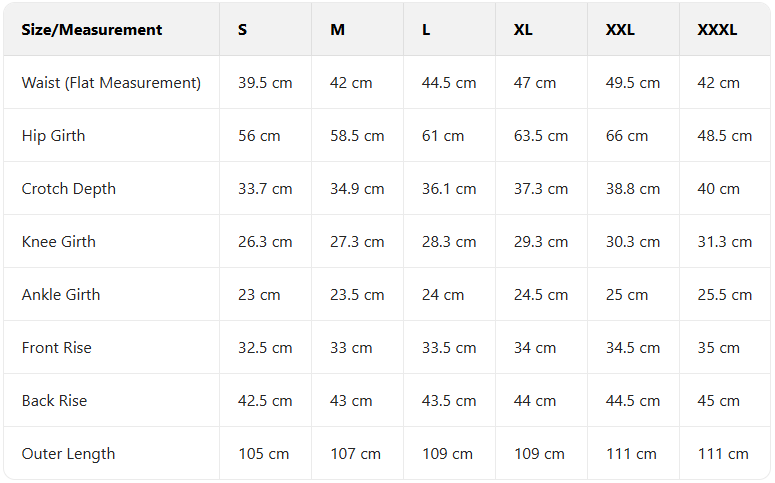775x483 pixels.
Task: Select the 30.3 cm Knee Girth cell
Action: [x=633, y=242]
